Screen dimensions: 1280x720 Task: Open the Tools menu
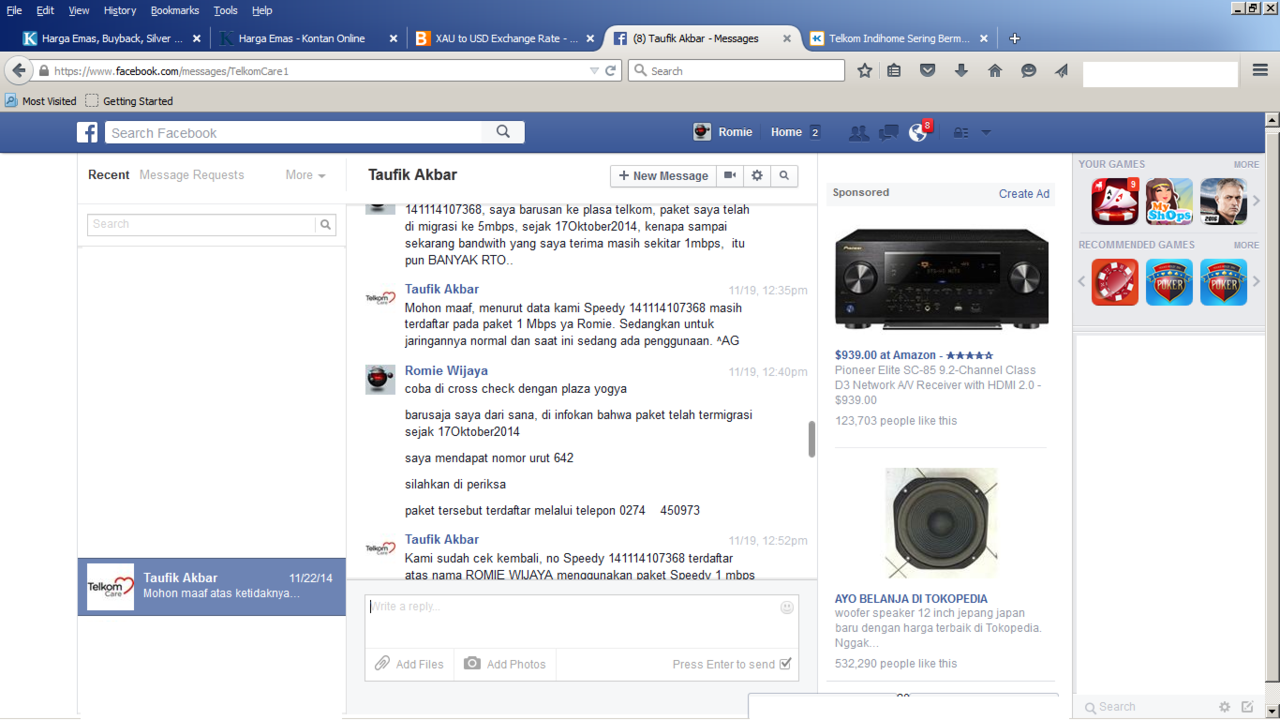coord(226,10)
